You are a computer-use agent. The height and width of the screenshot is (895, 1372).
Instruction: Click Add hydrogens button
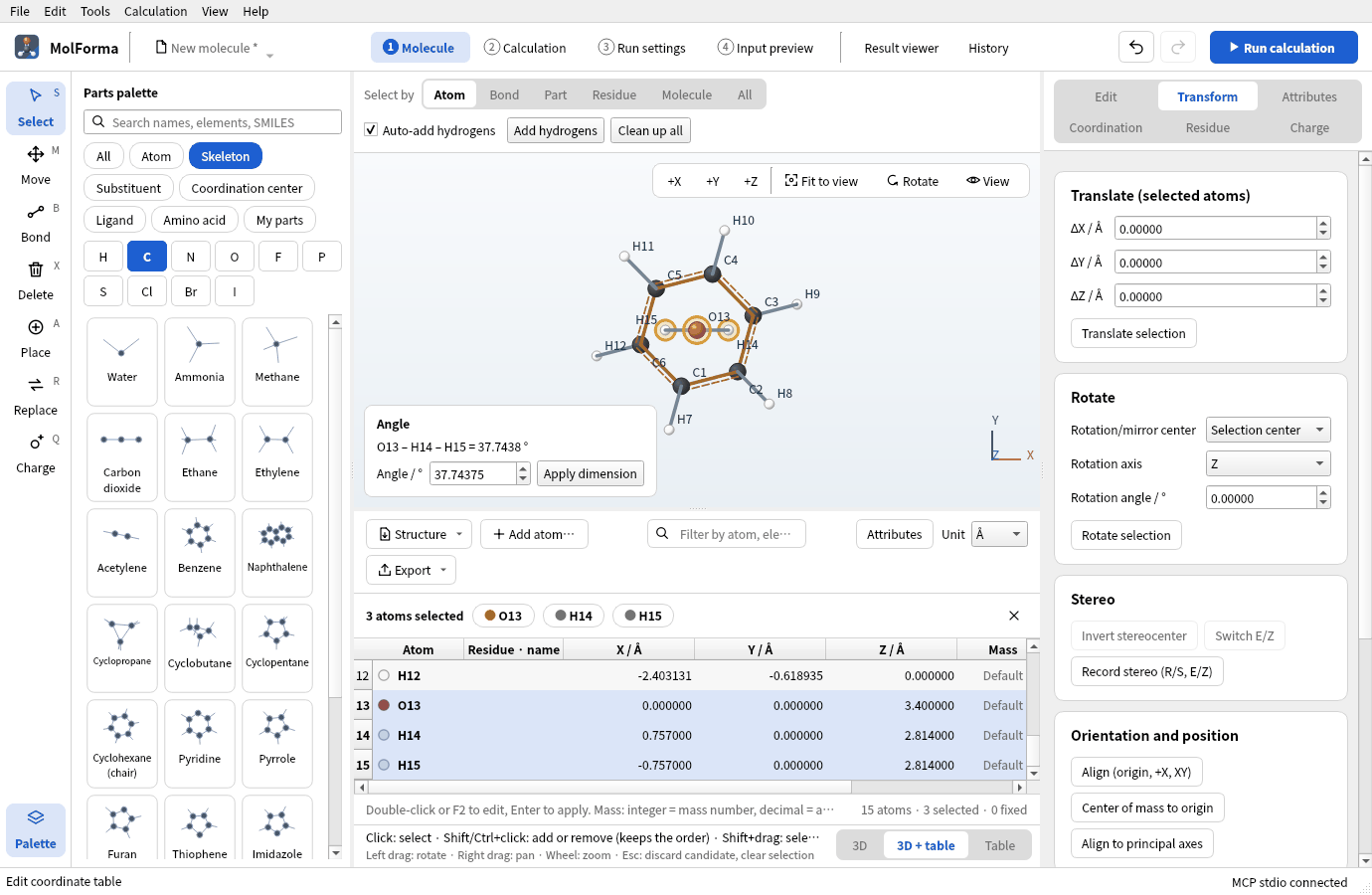click(x=556, y=130)
